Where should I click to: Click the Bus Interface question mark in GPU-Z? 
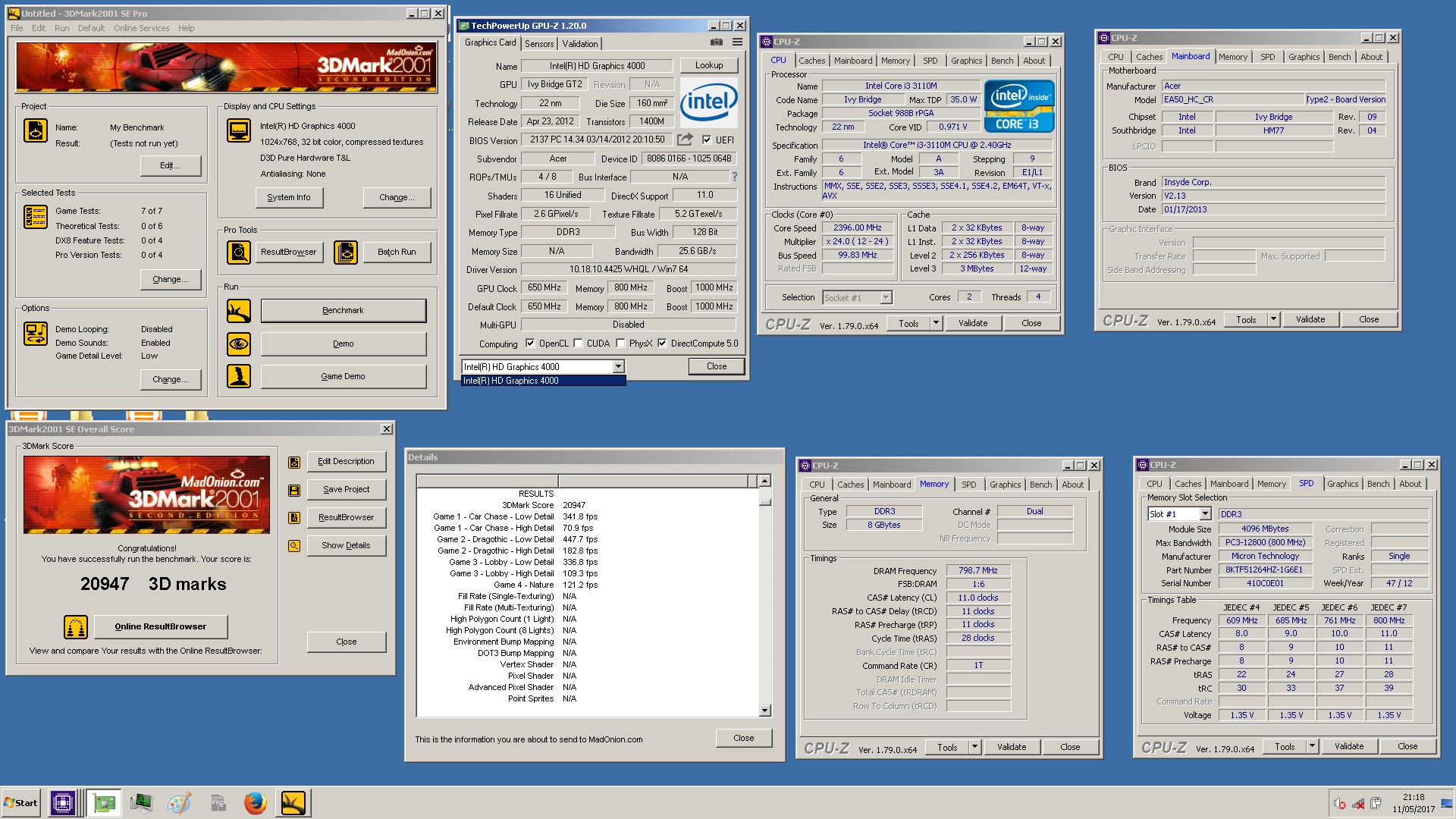[734, 177]
